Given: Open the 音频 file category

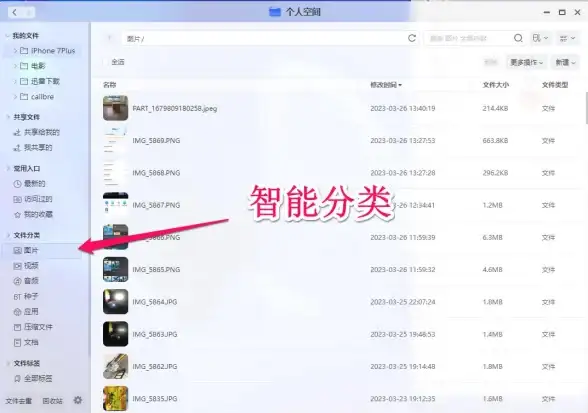Looking at the screenshot, I should click(26, 281).
